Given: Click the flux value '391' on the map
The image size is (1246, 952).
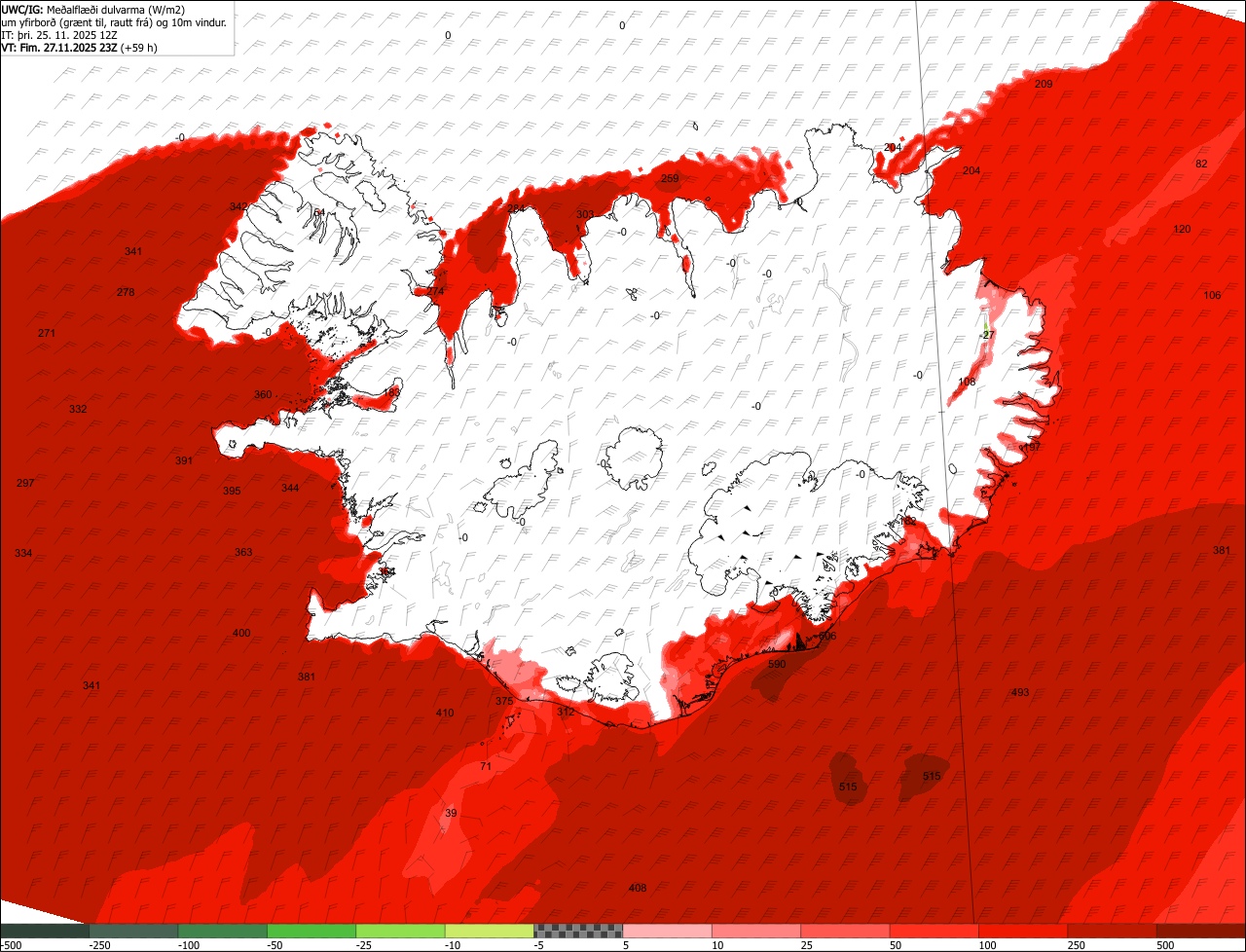Looking at the screenshot, I should point(184,460).
